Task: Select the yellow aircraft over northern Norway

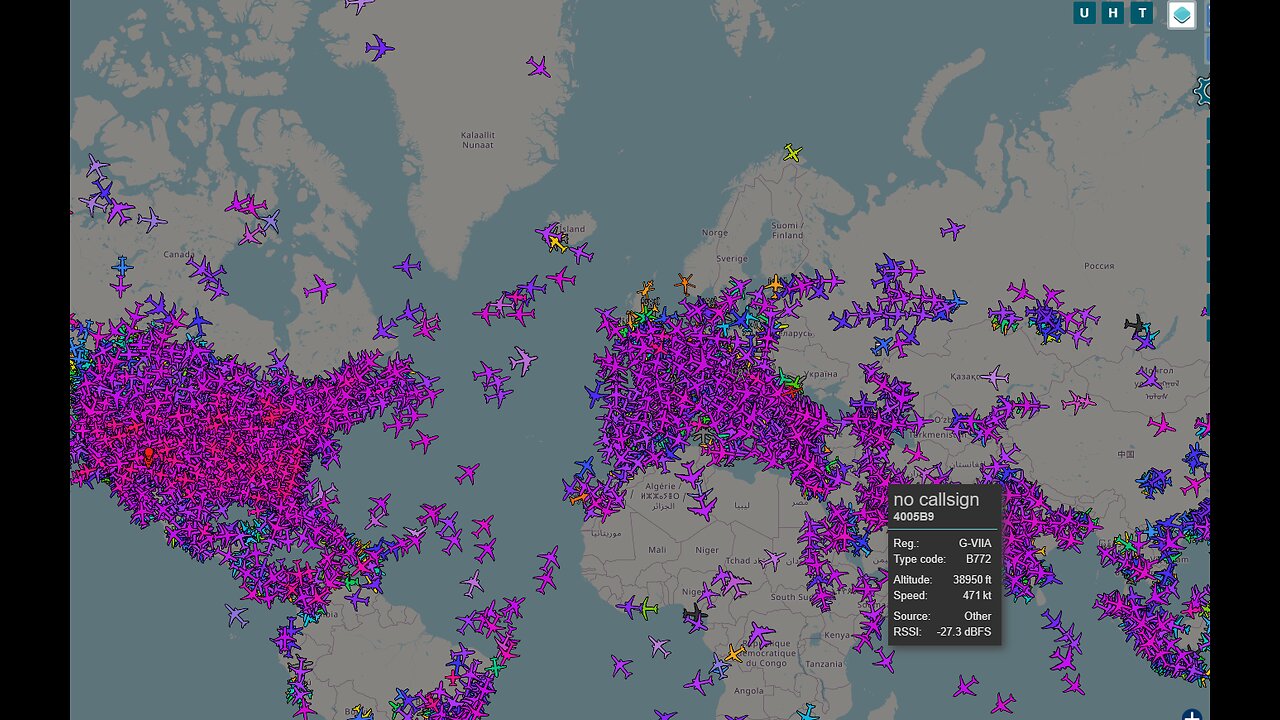Action: [793, 153]
